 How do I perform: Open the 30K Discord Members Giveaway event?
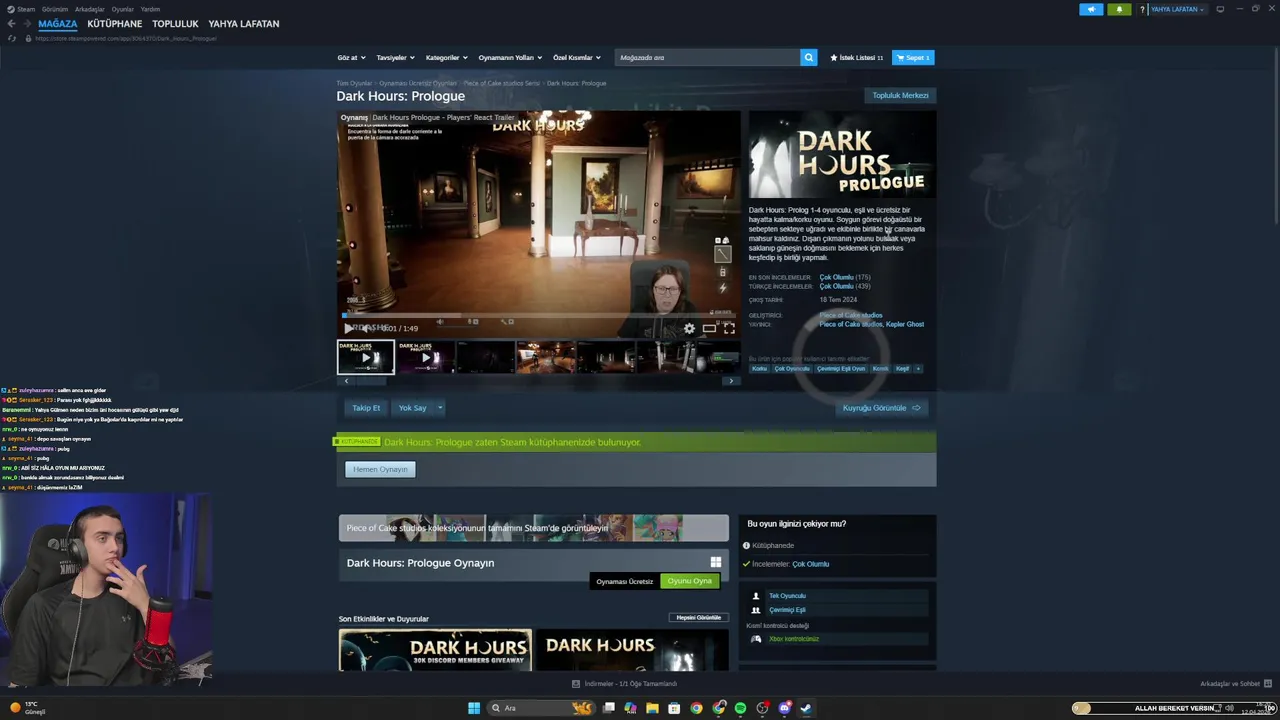coord(435,650)
